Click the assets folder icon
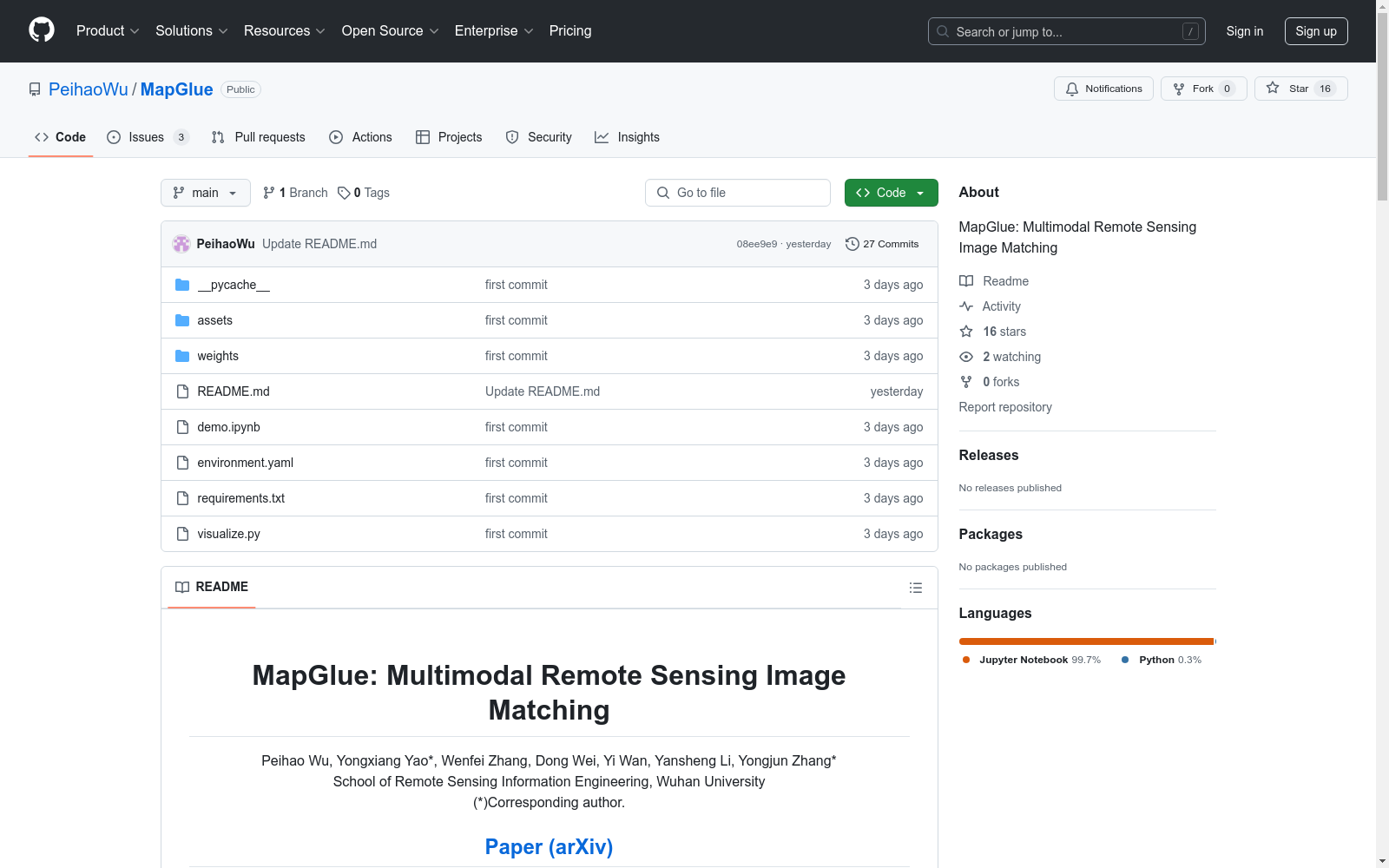 182,320
